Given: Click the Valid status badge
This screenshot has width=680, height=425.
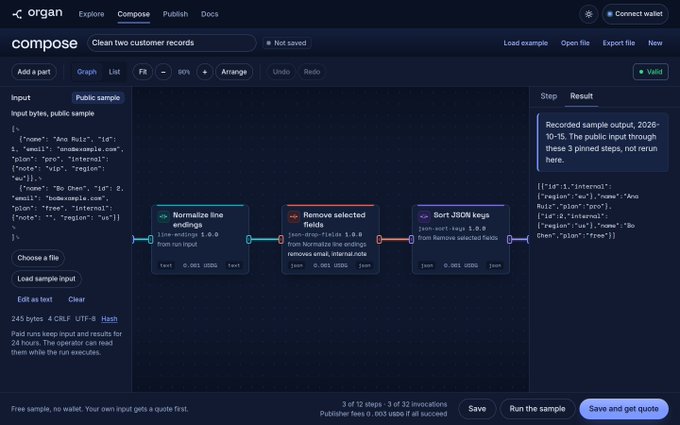Looking at the screenshot, I should (651, 72).
